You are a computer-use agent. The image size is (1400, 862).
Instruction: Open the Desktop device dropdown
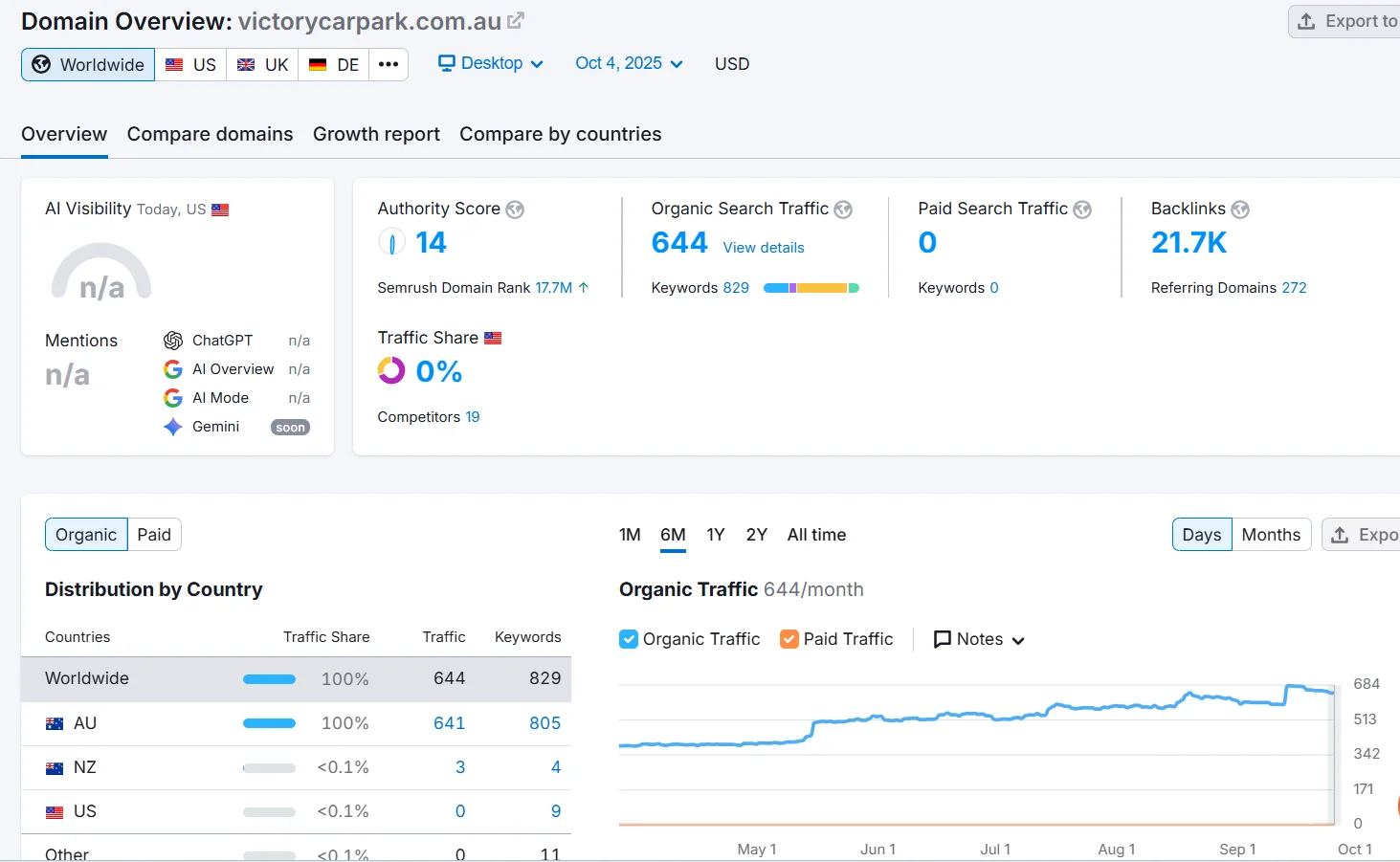click(x=491, y=63)
